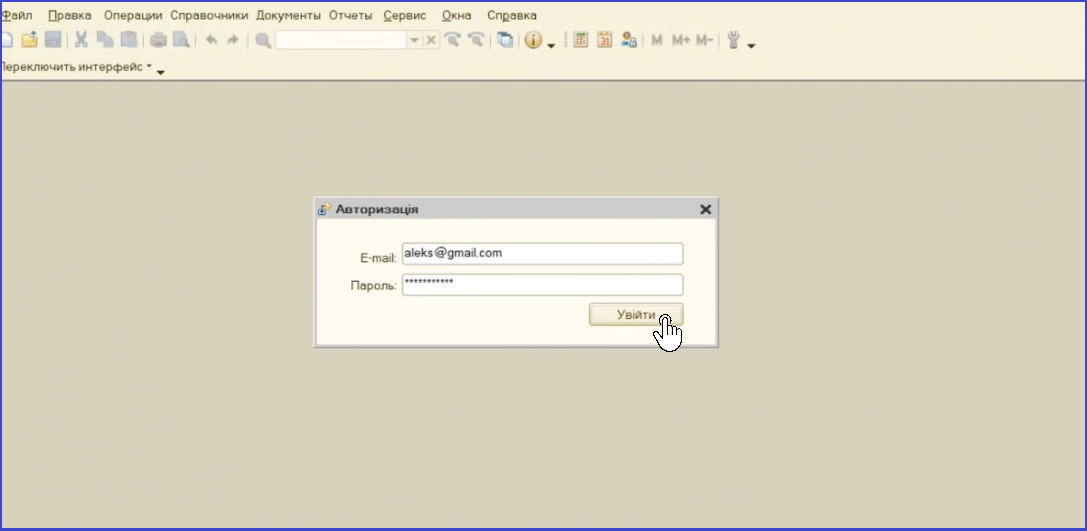Click the M memory button
The image size is (1087, 531).
tap(656, 40)
